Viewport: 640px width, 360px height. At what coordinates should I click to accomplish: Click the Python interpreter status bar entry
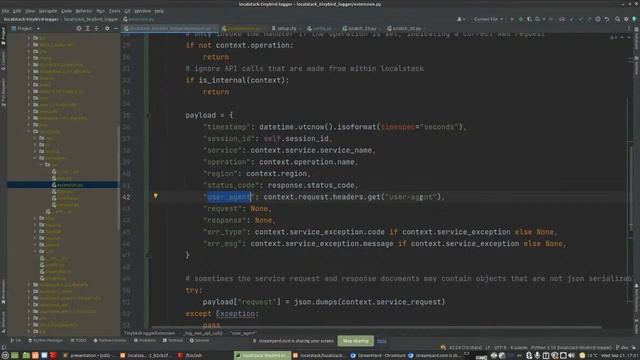(571, 347)
